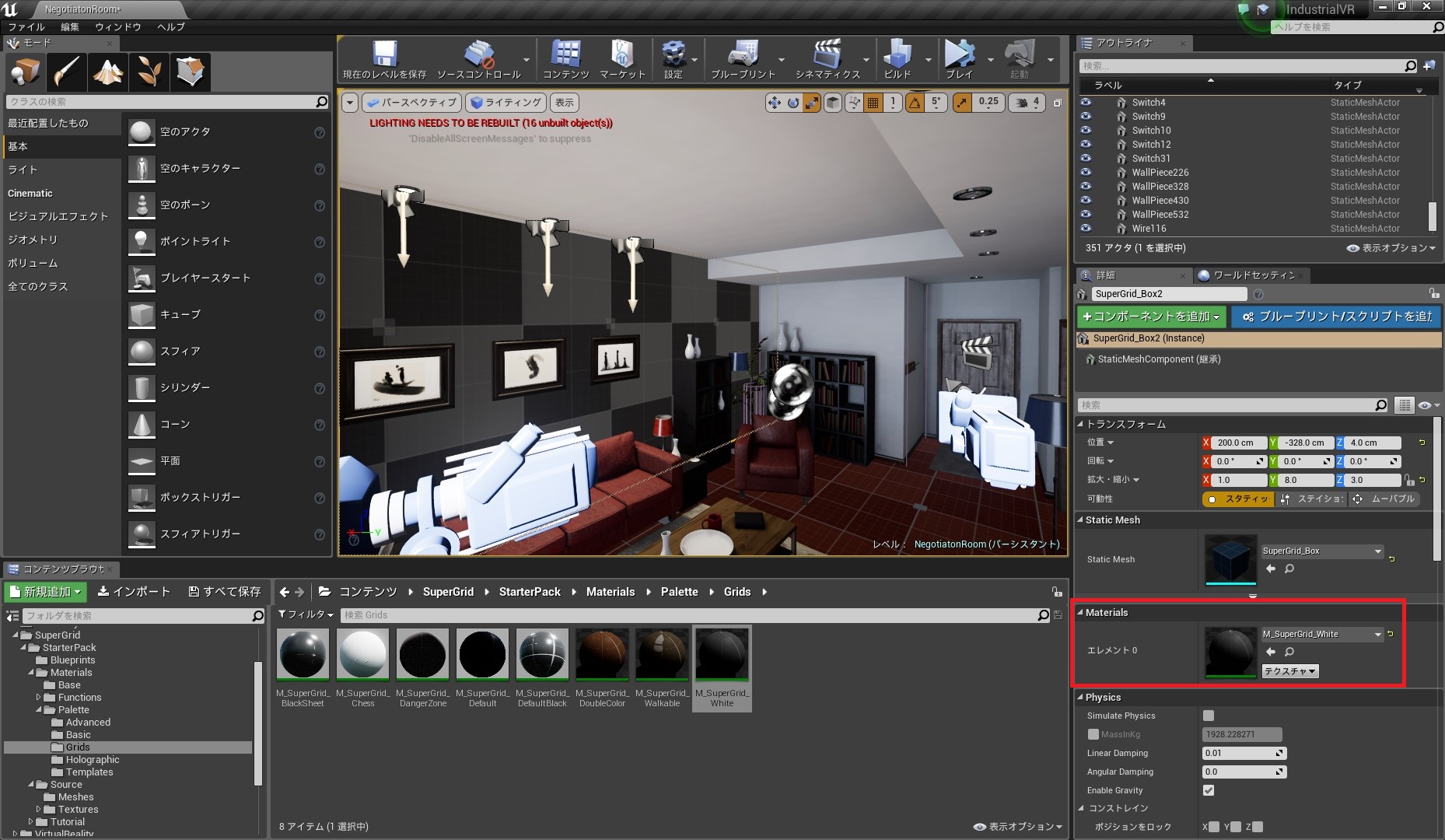Screen dimensions: 1445x840
Task: Select the Geometry Editing mode icon
Action: pos(191,72)
